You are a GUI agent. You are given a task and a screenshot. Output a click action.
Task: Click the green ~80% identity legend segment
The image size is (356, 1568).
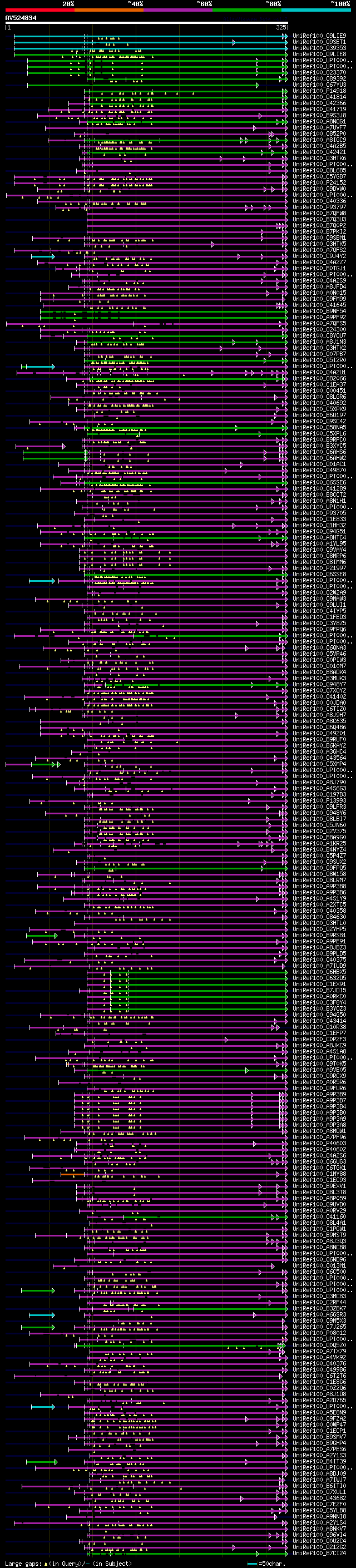point(247,10)
